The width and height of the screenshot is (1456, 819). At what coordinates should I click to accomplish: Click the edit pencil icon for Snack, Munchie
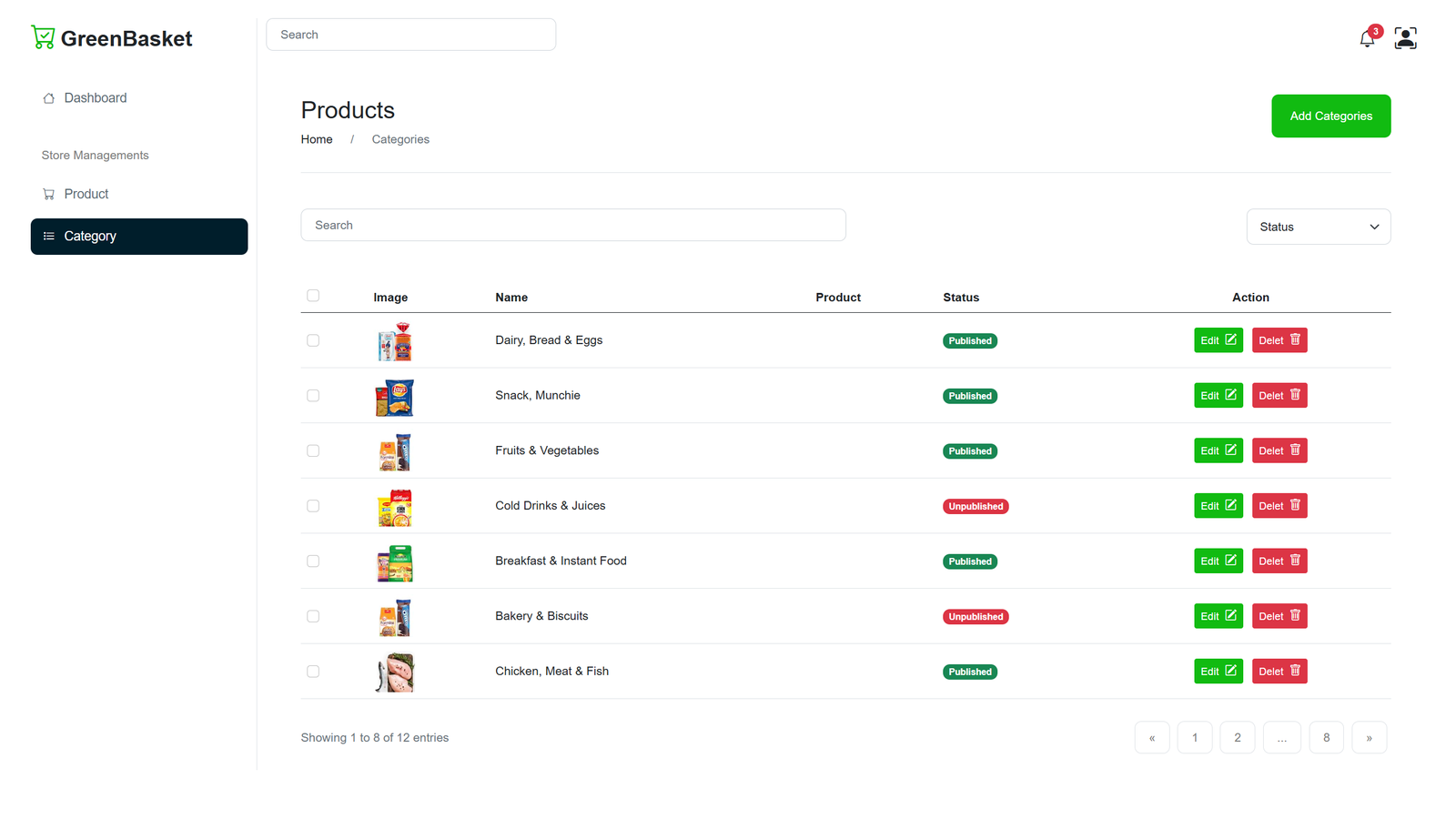(1230, 395)
